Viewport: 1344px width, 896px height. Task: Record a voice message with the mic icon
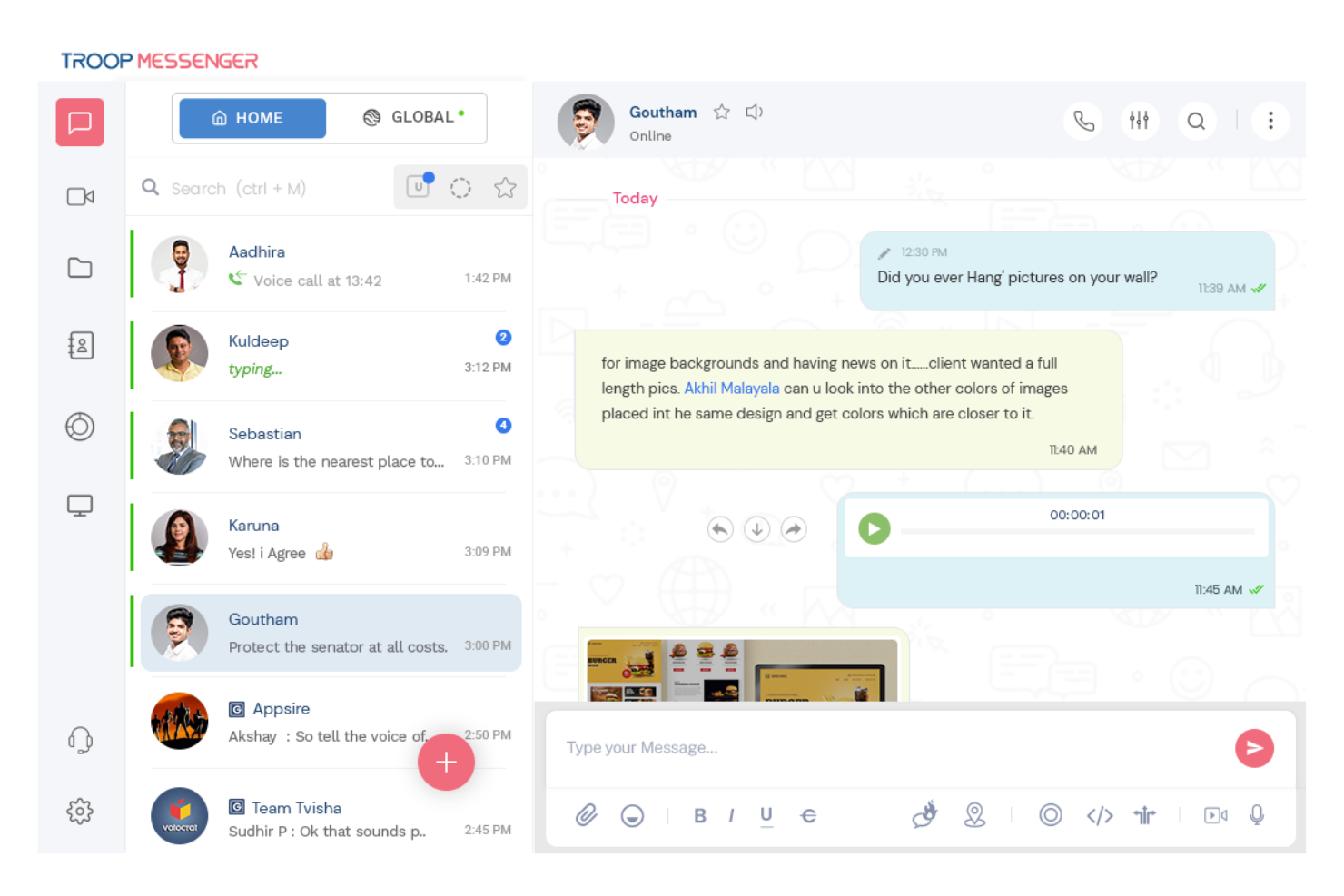point(1257,815)
